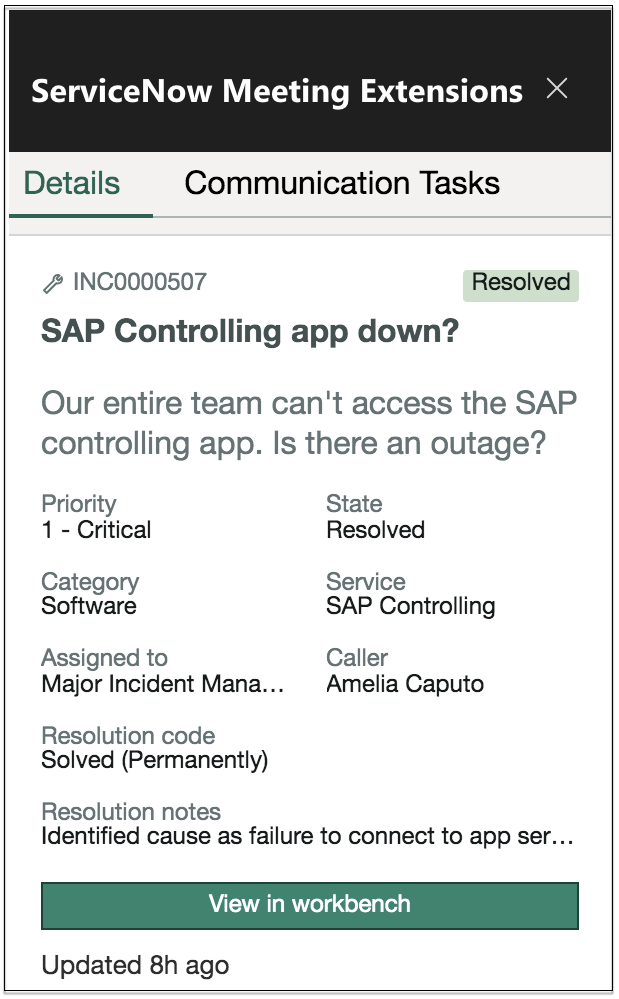Click Resolution code value Solved (Permanently)
Screen dimensions: 619x999
pyautogui.click(x=155, y=761)
